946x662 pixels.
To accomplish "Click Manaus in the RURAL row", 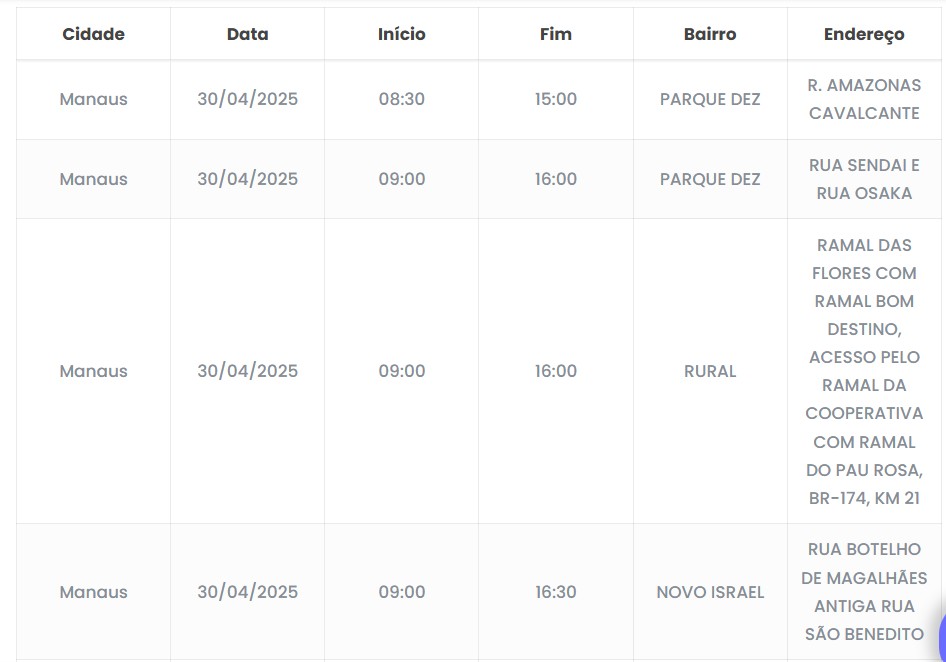I will coord(93,371).
